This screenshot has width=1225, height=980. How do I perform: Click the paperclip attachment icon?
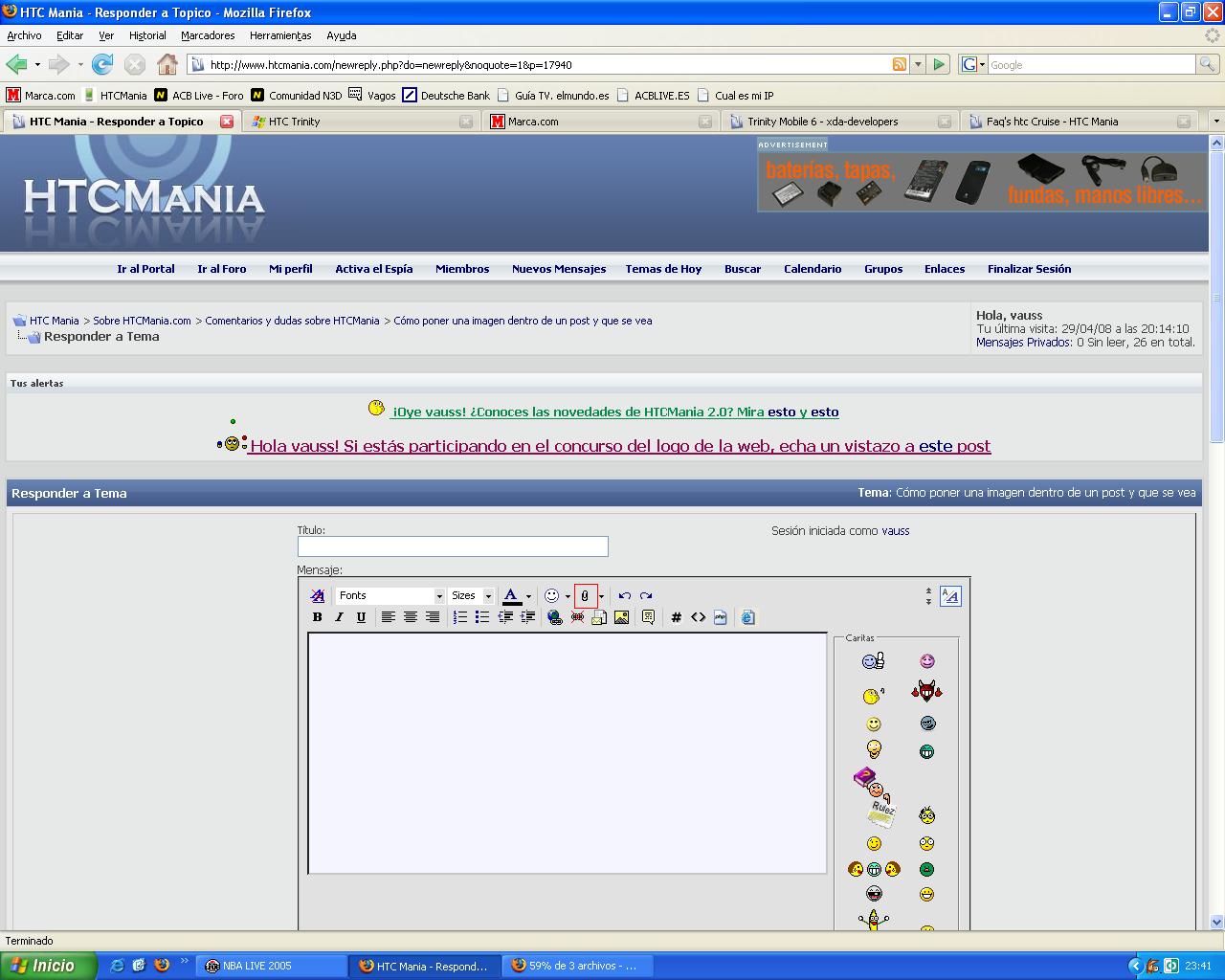click(x=585, y=595)
